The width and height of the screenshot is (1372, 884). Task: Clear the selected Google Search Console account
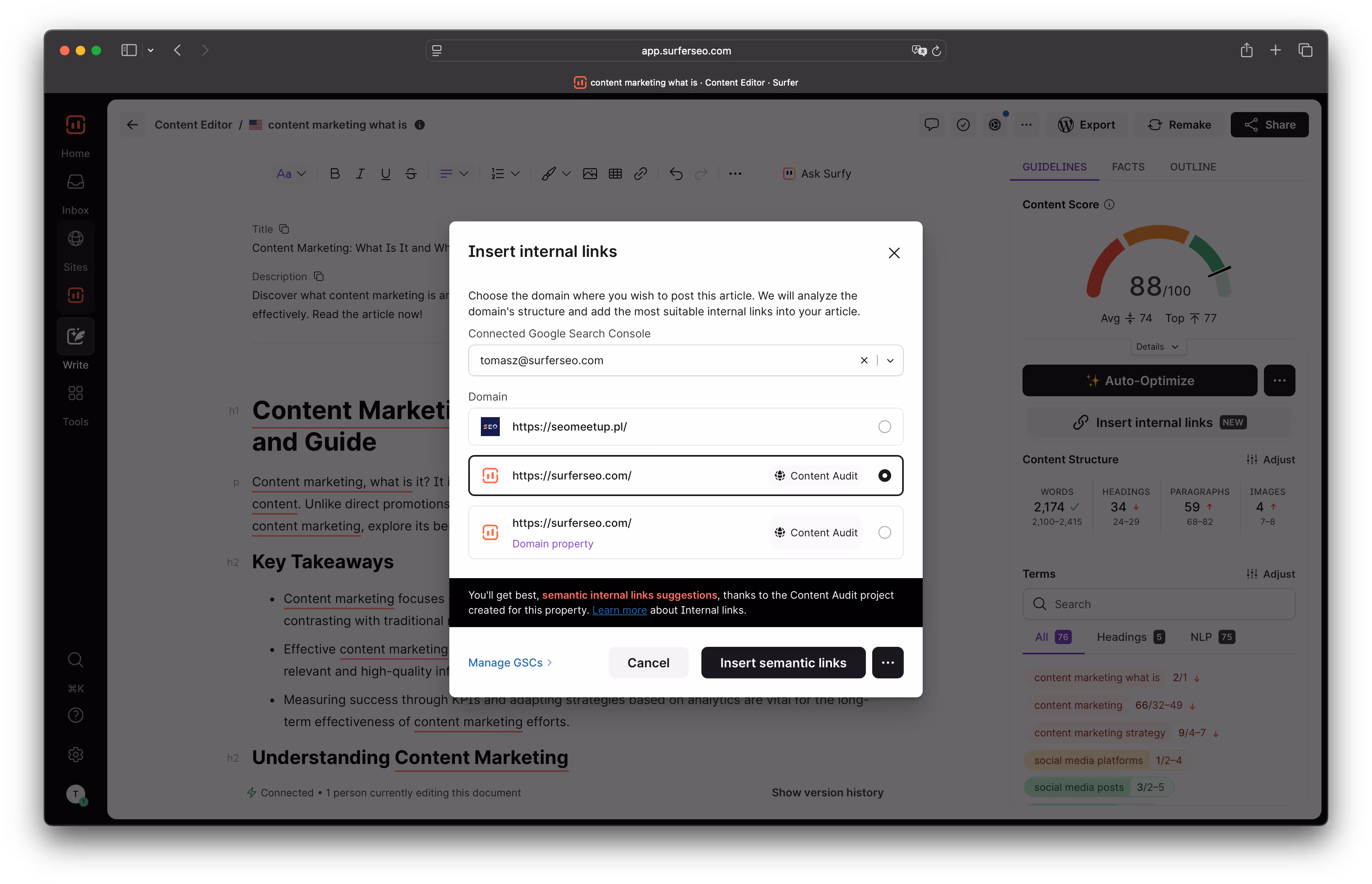click(864, 360)
